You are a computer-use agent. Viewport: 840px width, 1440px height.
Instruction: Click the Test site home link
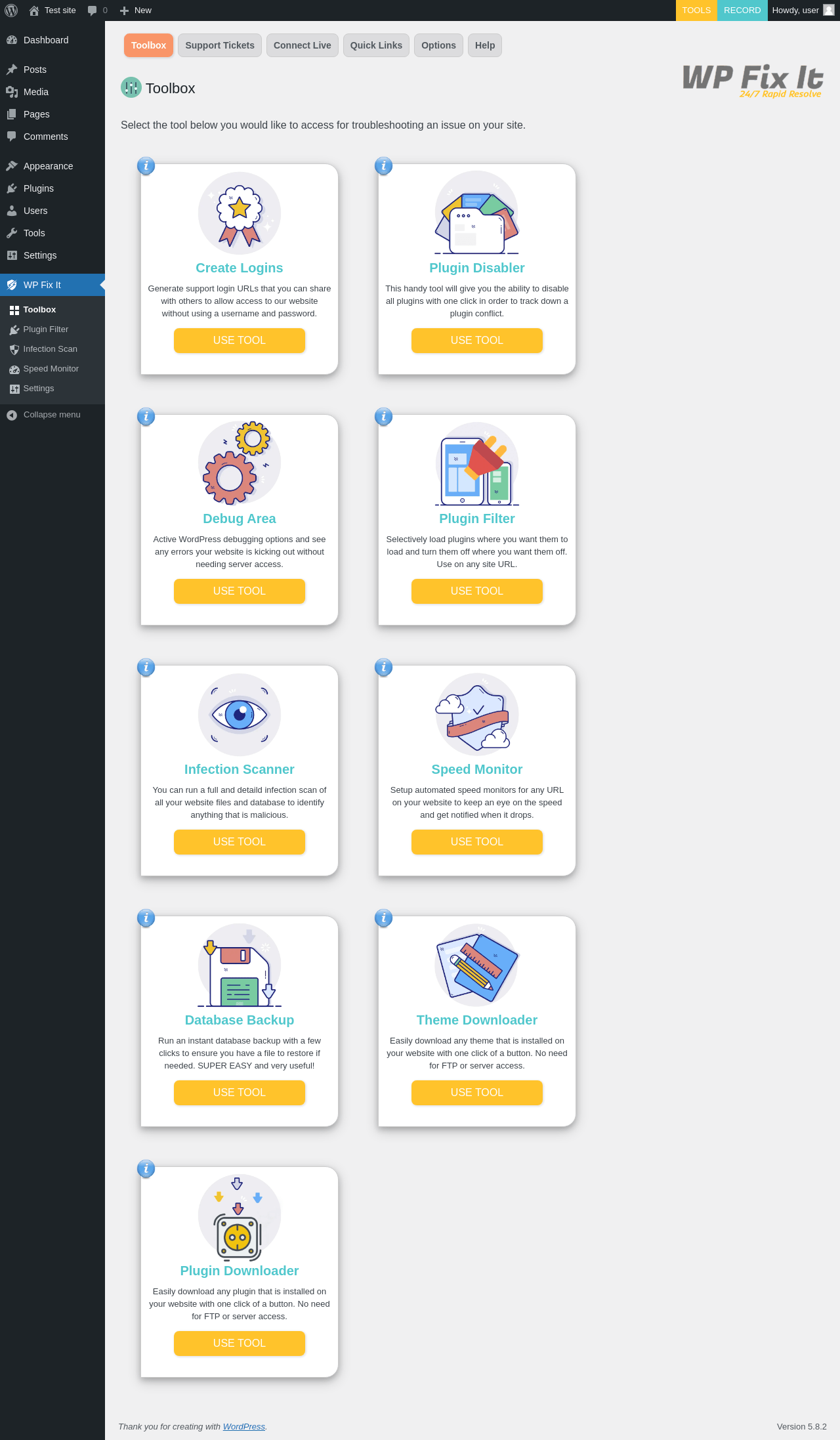[52, 11]
